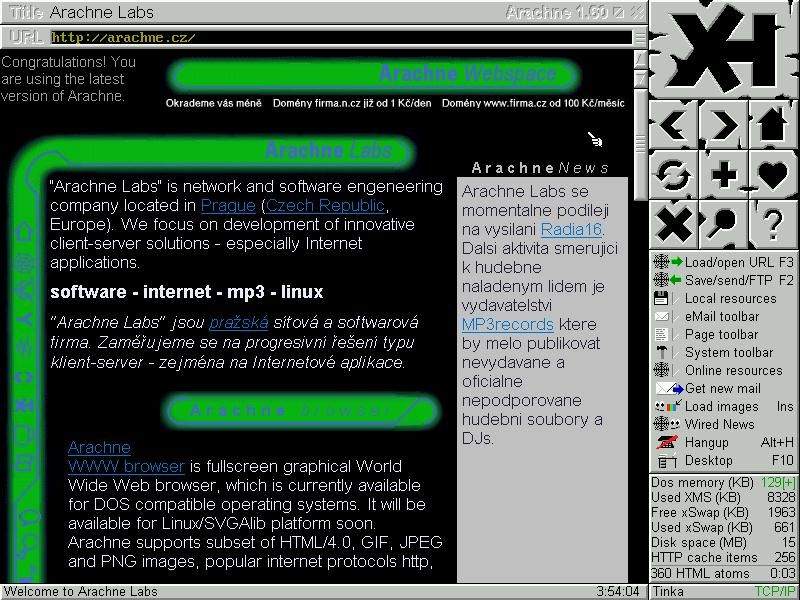The width and height of the screenshot is (800, 600).
Task: Reload the page with circular arrows icon
Action: point(673,174)
